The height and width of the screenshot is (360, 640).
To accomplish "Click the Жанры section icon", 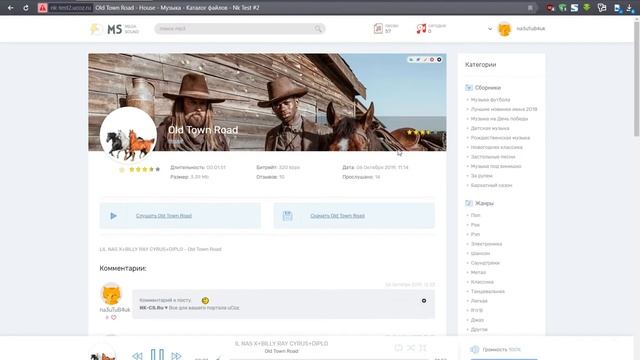I will coord(469,203).
